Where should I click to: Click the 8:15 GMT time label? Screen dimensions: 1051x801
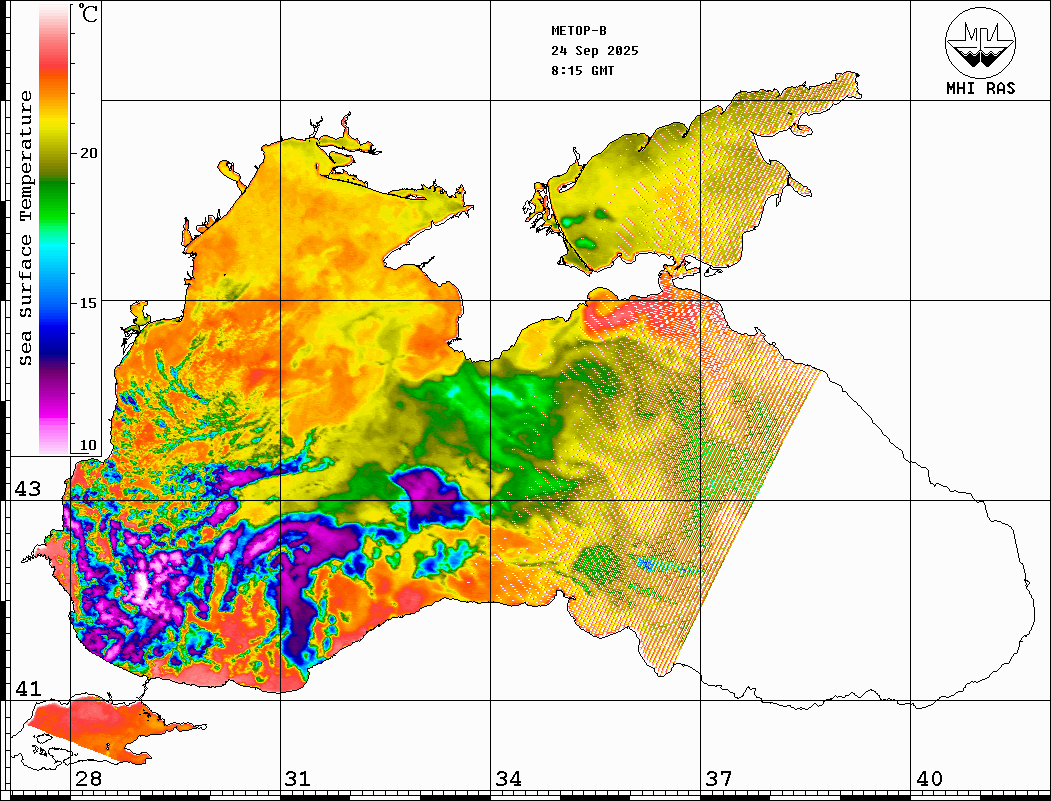point(582,71)
